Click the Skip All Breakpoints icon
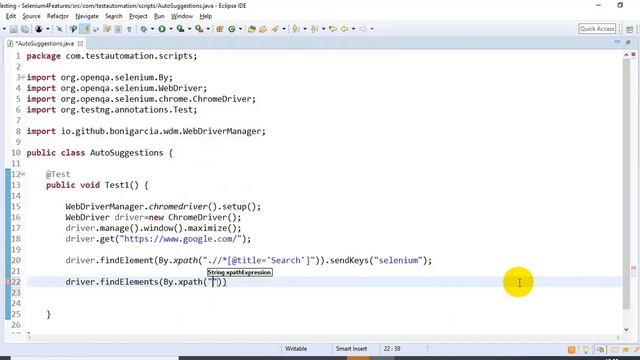The image size is (640, 360). coord(60,29)
